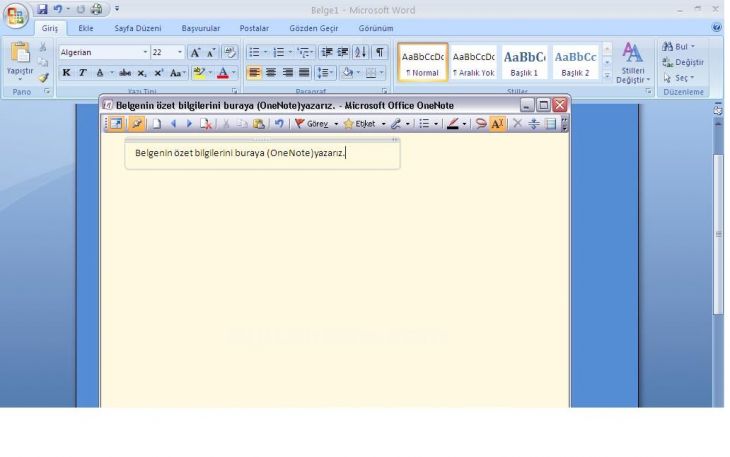Shrink font size with the small A icon
This screenshot has width=730, height=457.
(x=211, y=53)
